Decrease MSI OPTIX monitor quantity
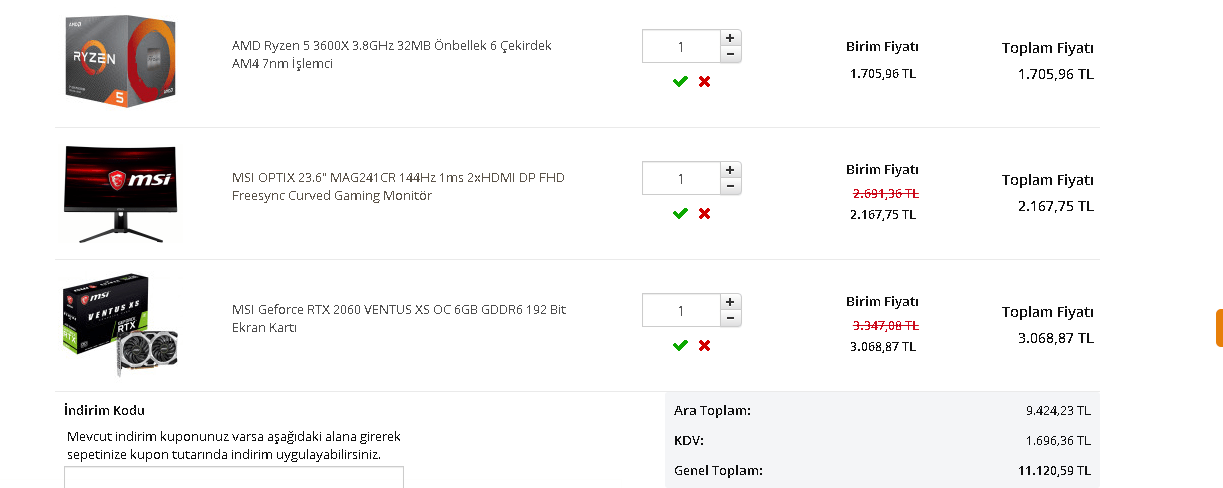The image size is (1223, 488). [730, 186]
